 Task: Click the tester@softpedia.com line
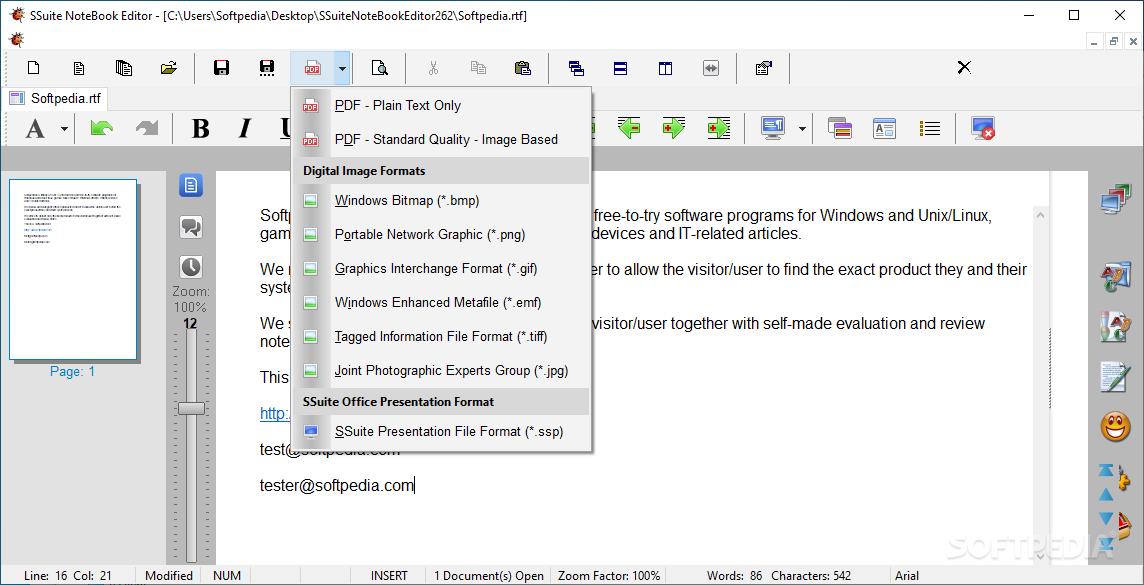coord(337,486)
